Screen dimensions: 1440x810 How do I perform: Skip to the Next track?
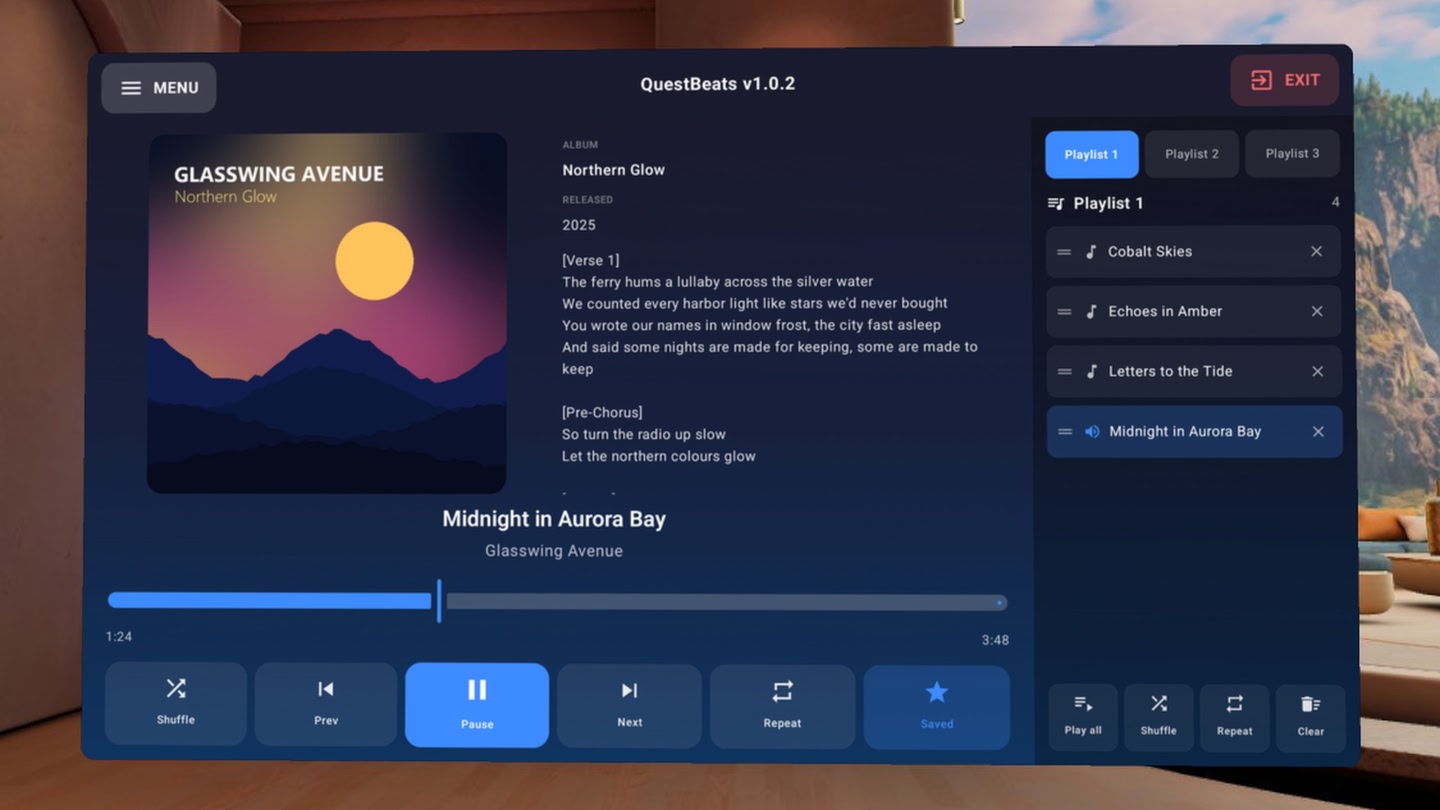pos(629,706)
